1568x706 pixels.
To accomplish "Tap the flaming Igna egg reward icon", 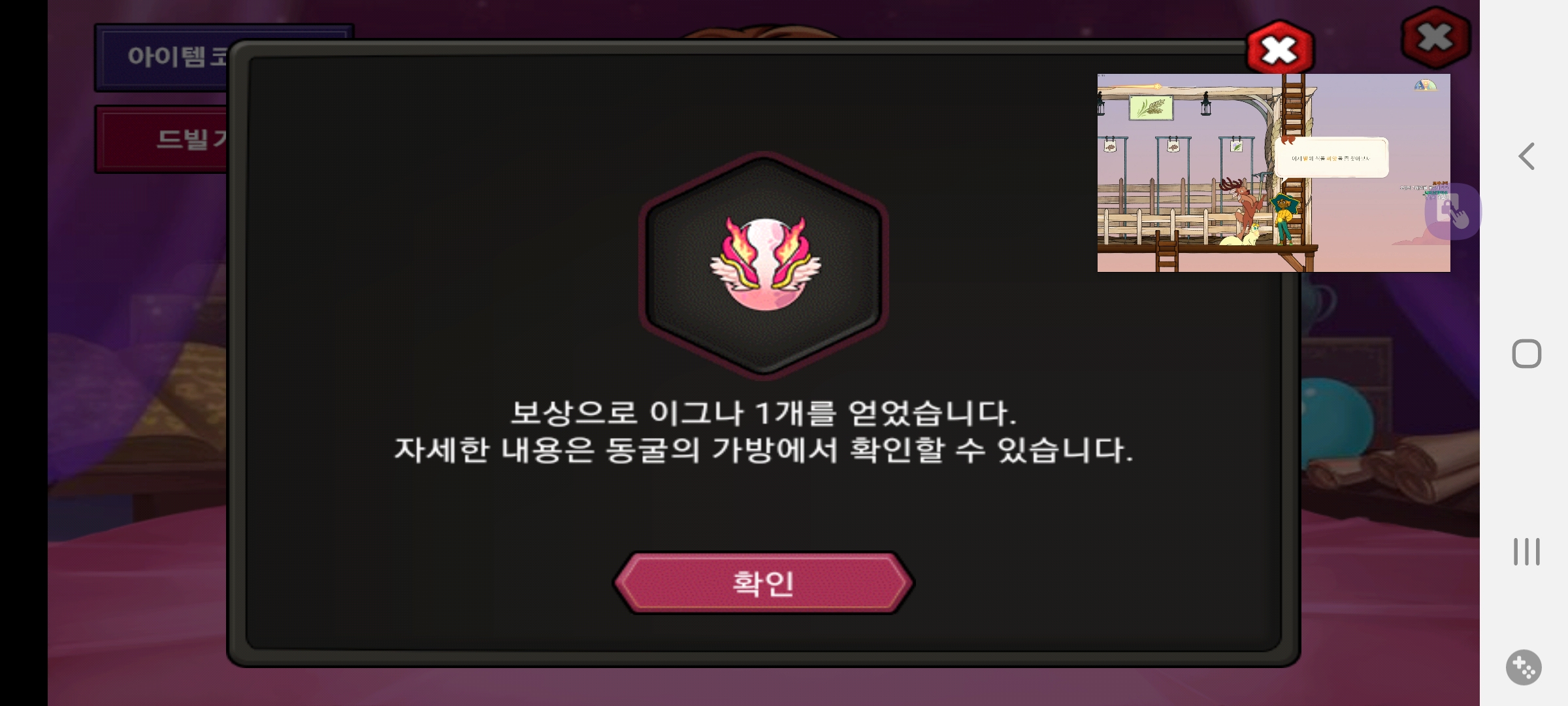I will click(x=764, y=264).
